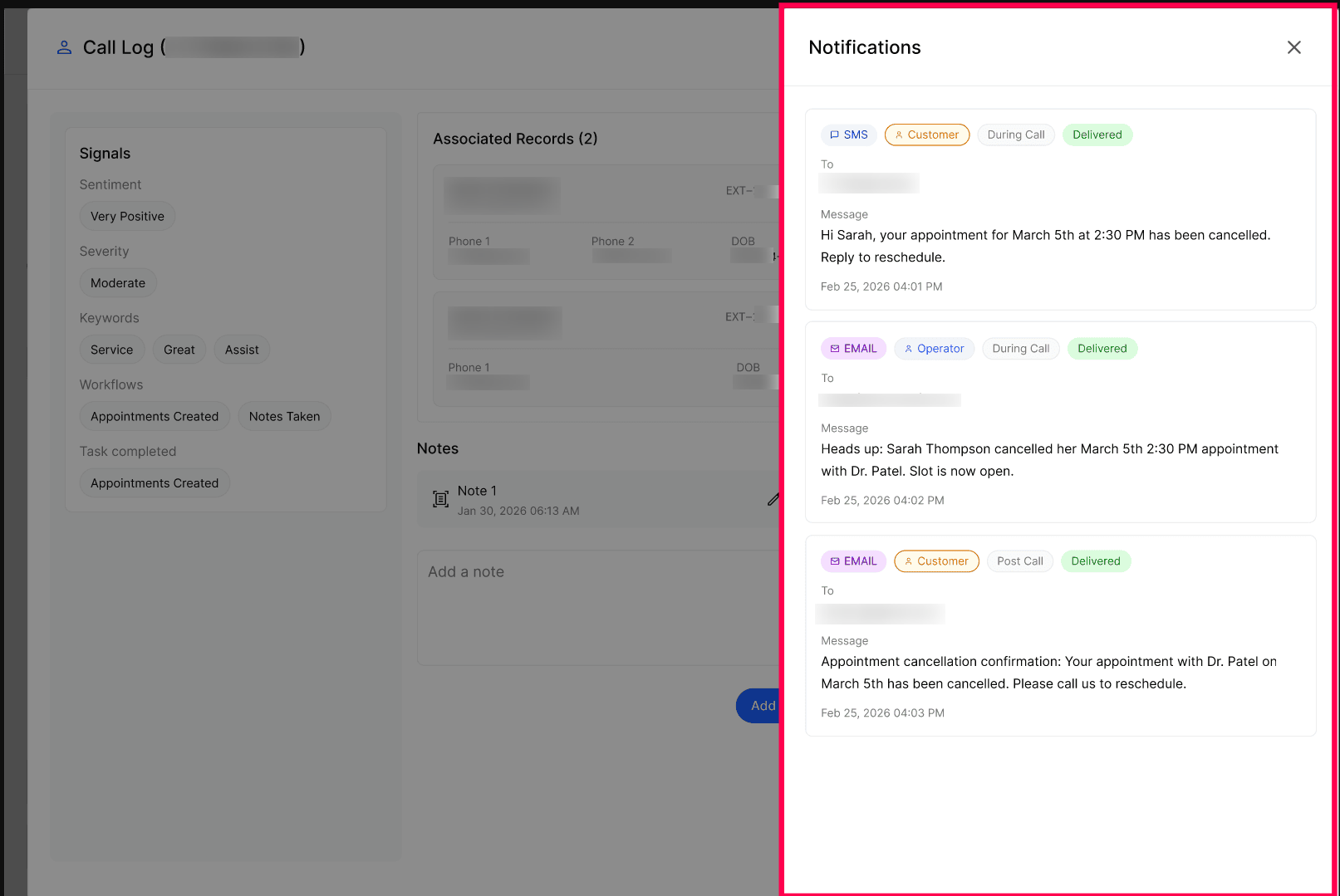Click the Notes section heading
The image size is (1340, 896).
[438, 448]
